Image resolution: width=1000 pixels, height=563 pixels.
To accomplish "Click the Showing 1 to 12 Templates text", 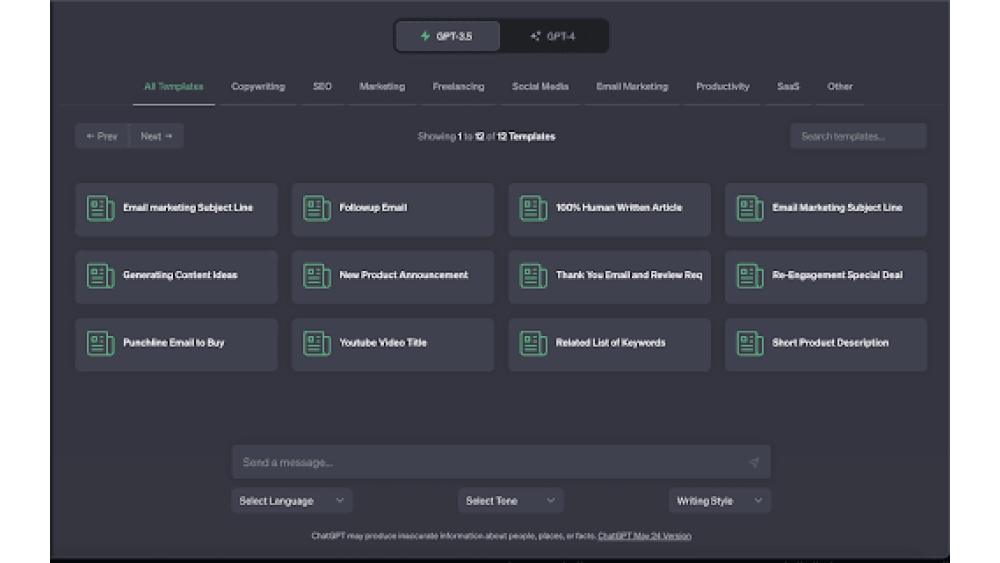I will (486, 136).
